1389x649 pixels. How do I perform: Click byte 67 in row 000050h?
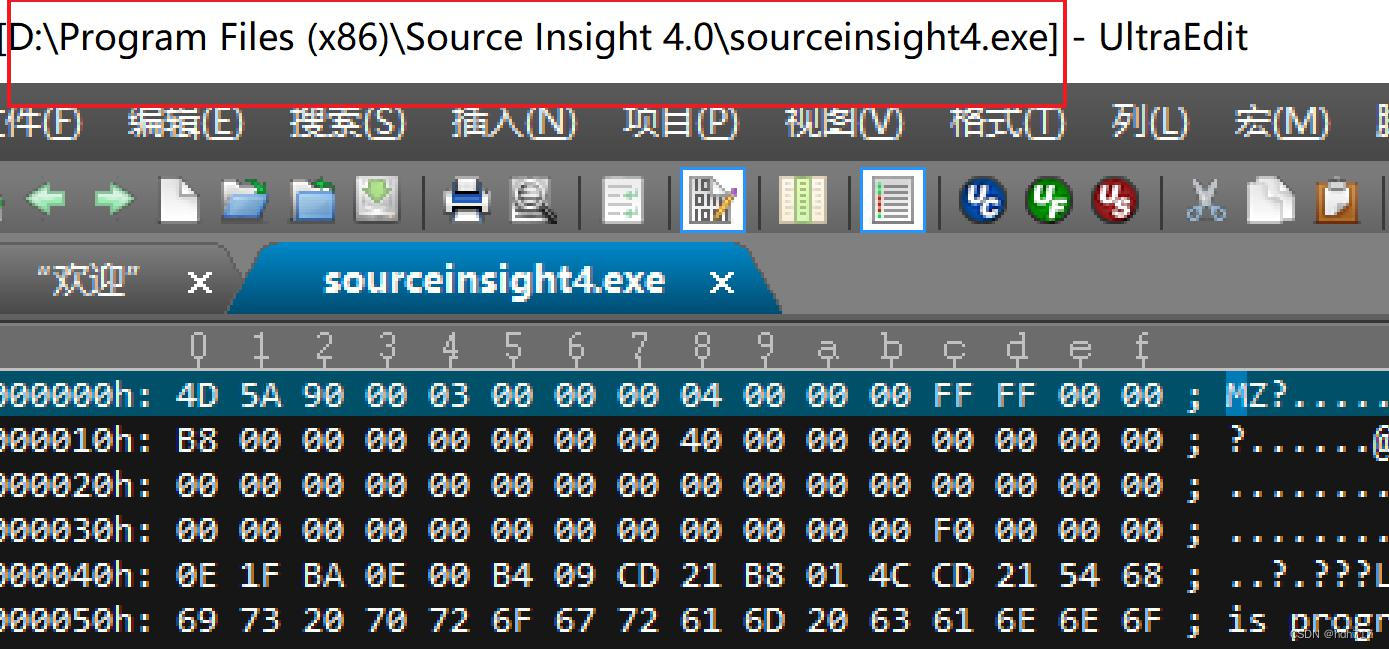pyautogui.click(x=574, y=620)
